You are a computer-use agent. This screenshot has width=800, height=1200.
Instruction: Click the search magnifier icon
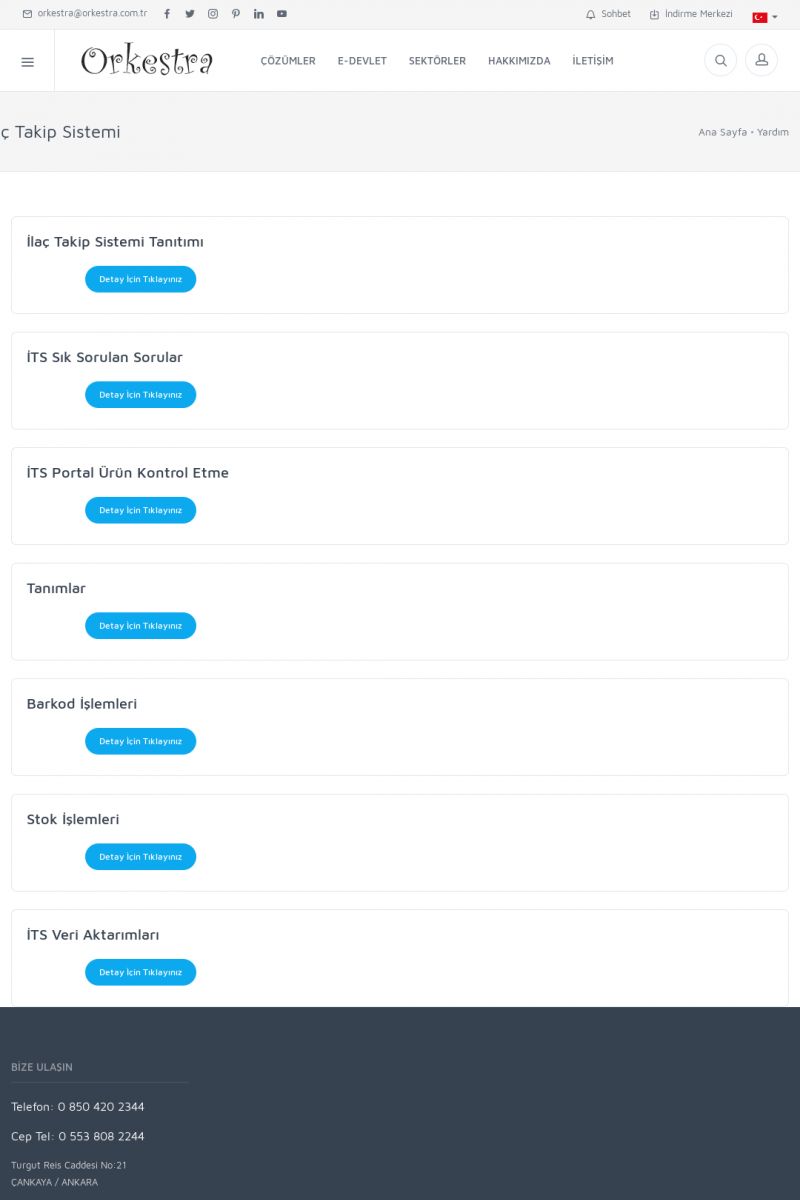point(720,61)
